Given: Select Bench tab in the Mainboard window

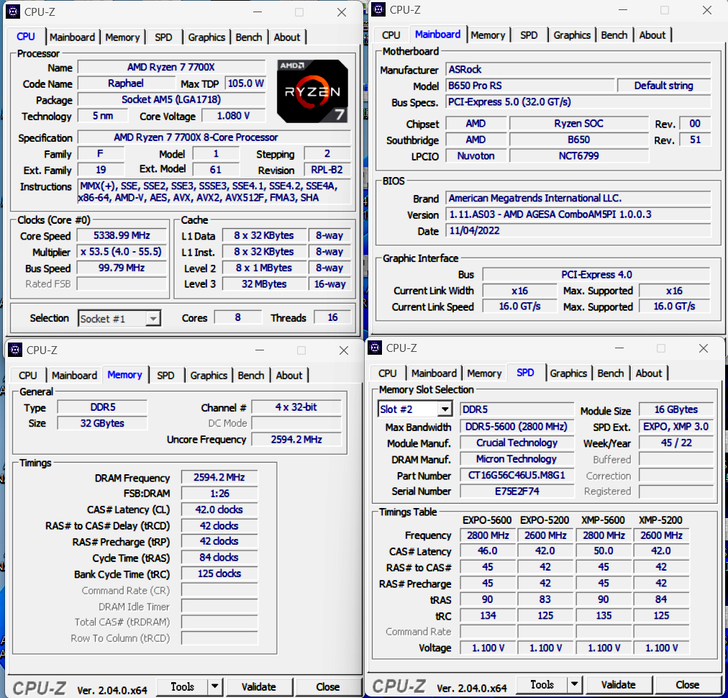Looking at the screenshot, I should click(x=614, y=35).
